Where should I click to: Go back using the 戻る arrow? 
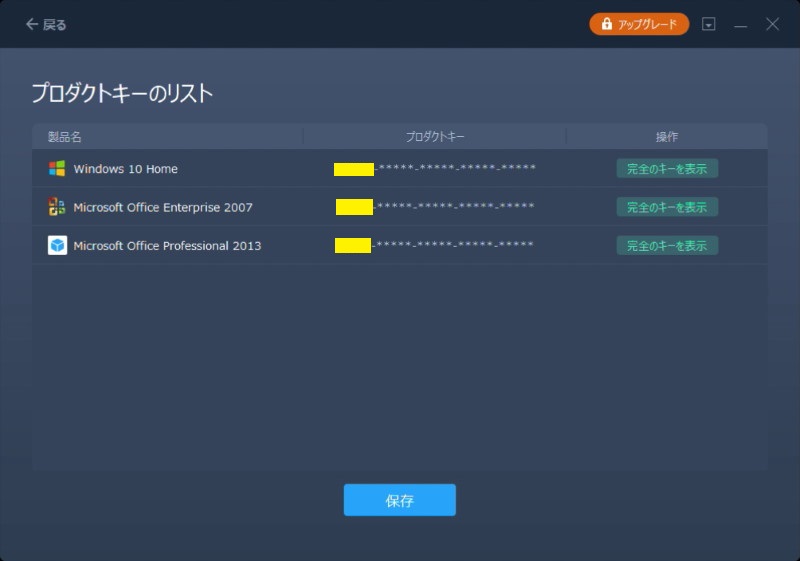(46, 24)
